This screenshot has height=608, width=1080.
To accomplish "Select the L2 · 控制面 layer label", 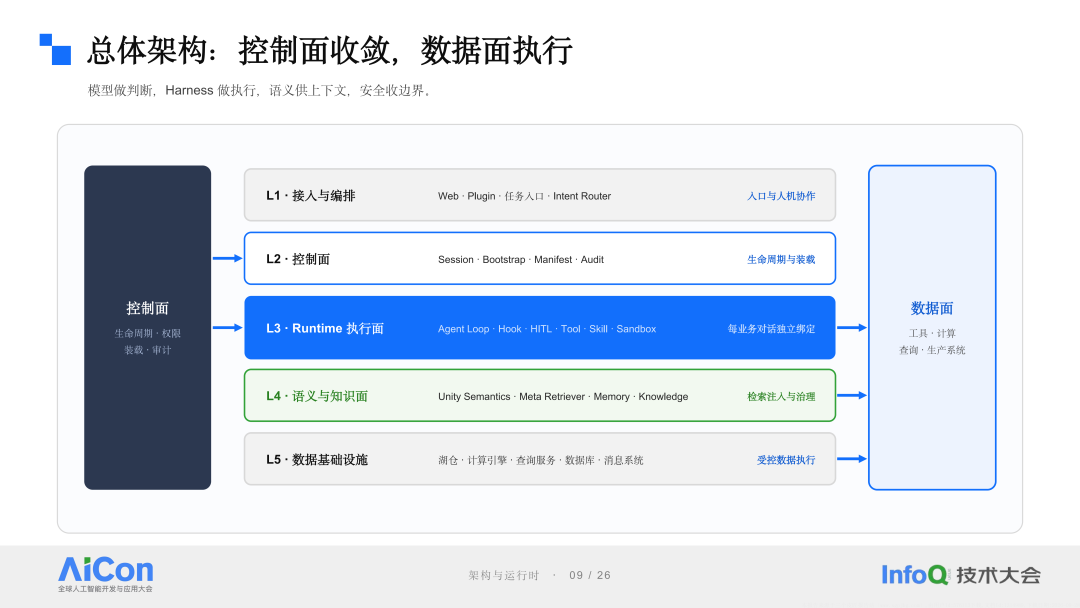I will (298, 259).
